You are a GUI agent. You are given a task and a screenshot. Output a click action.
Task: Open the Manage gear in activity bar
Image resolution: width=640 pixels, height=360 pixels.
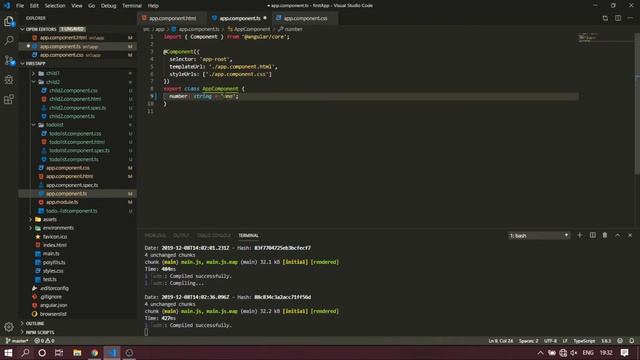coord(9,327)
